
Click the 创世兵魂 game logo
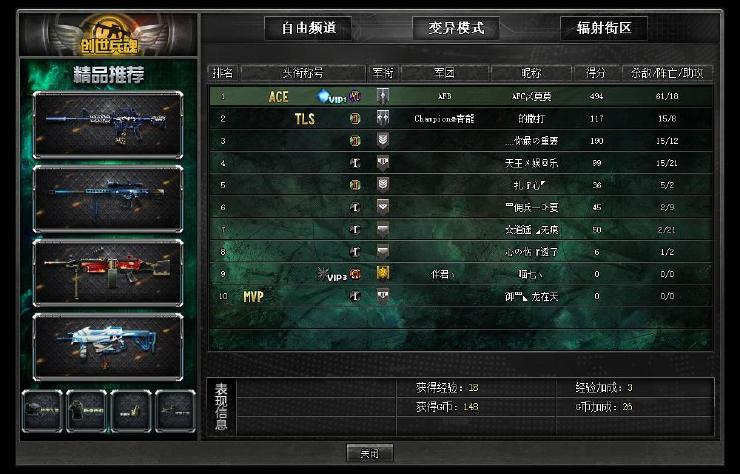(x=109, y=36)
